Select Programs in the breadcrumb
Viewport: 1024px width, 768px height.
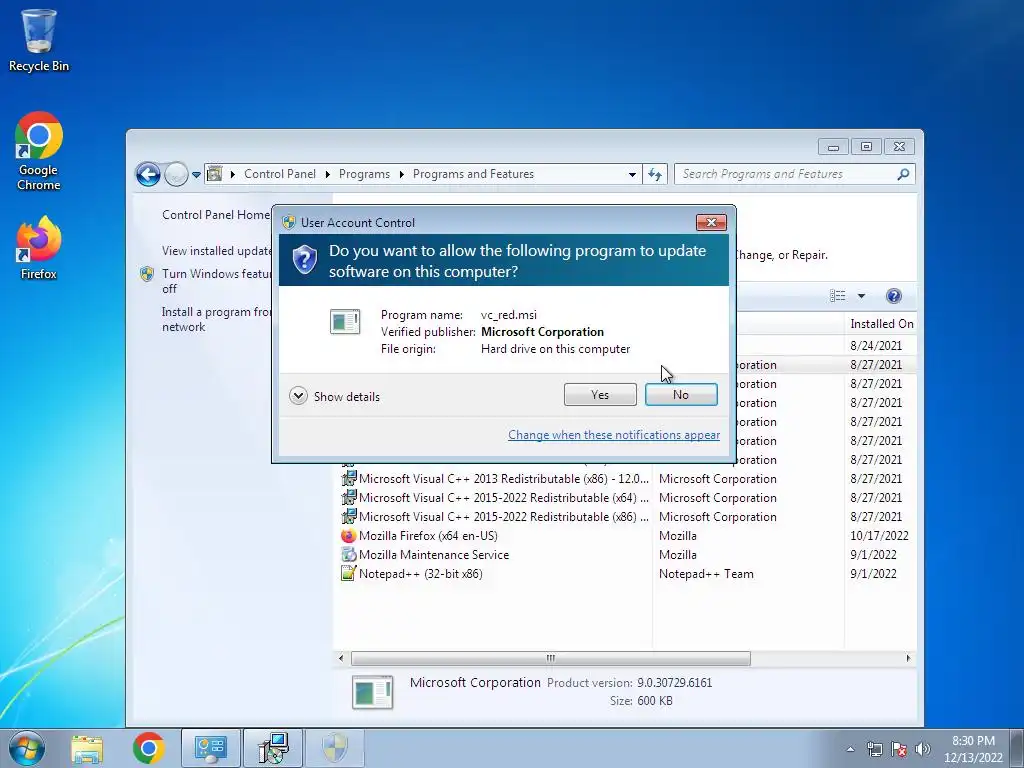click(364, 174)
